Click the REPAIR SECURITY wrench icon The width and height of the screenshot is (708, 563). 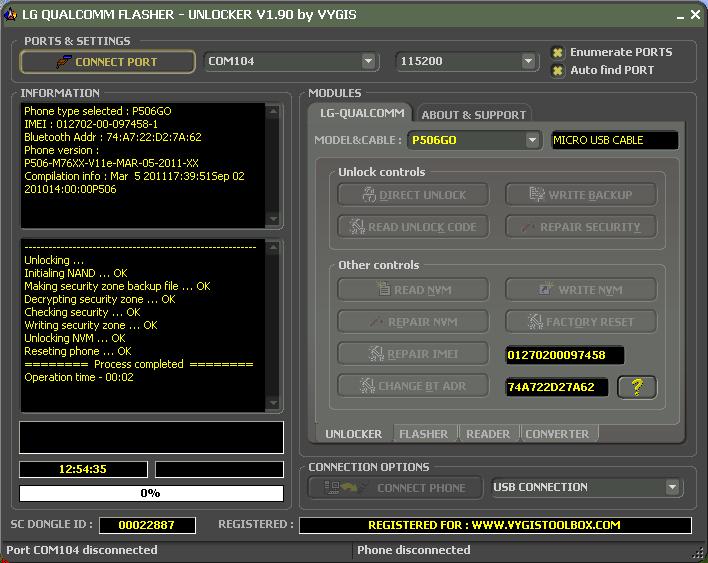pos(528,228)
